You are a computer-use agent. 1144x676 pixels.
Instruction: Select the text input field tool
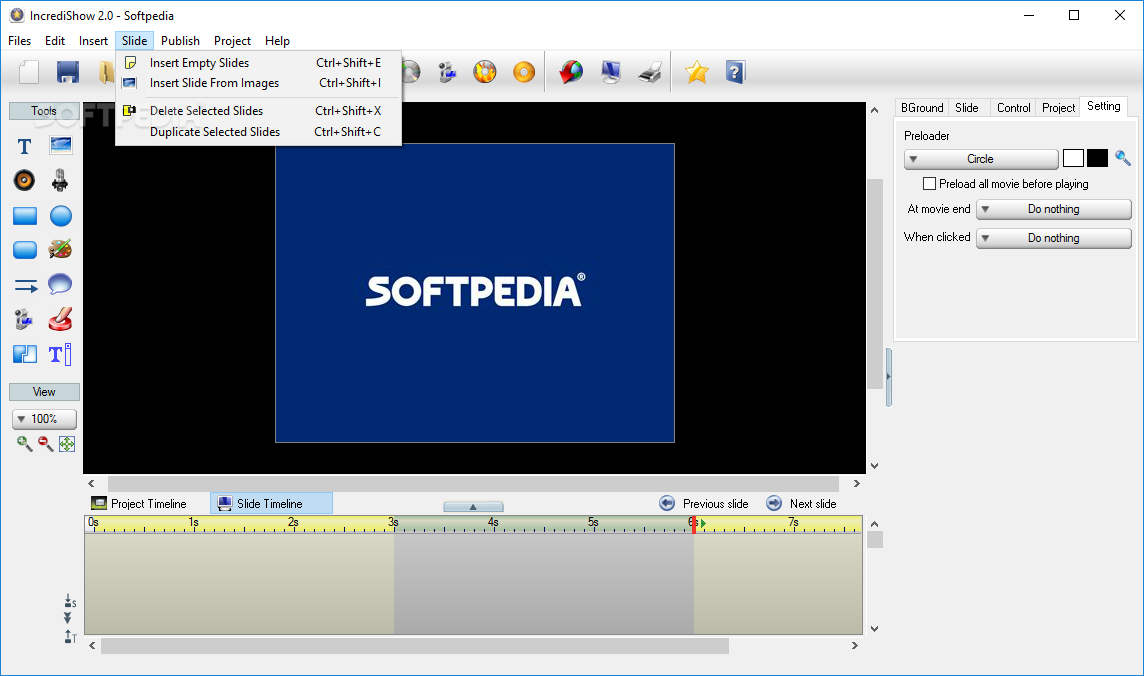point(60,354)
